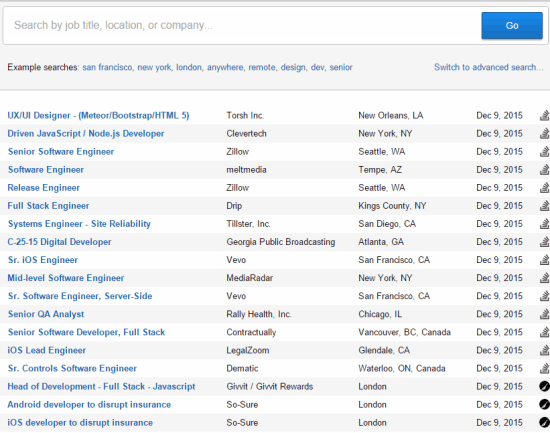550x433 pixels.
Task: Try the 'design' example search
Action: (293, 67)
